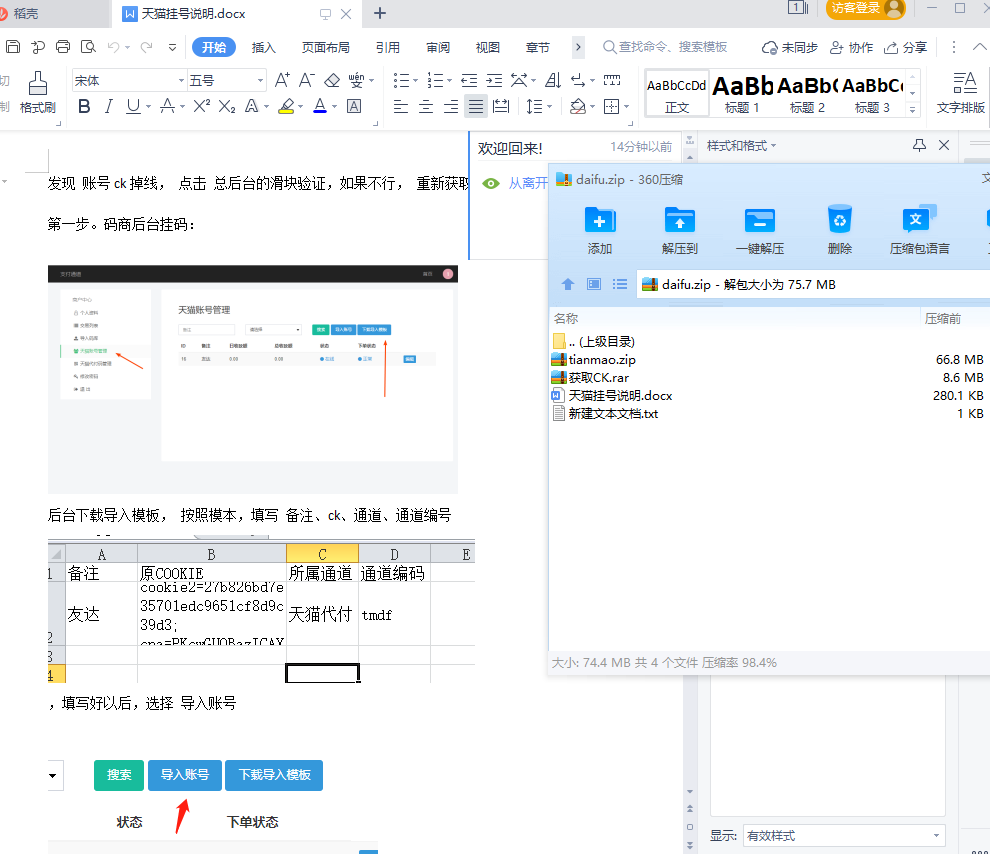Open the 显示 有效样式 dropdown
Screen dimensions: 990x854
click(x=844, y=836)
